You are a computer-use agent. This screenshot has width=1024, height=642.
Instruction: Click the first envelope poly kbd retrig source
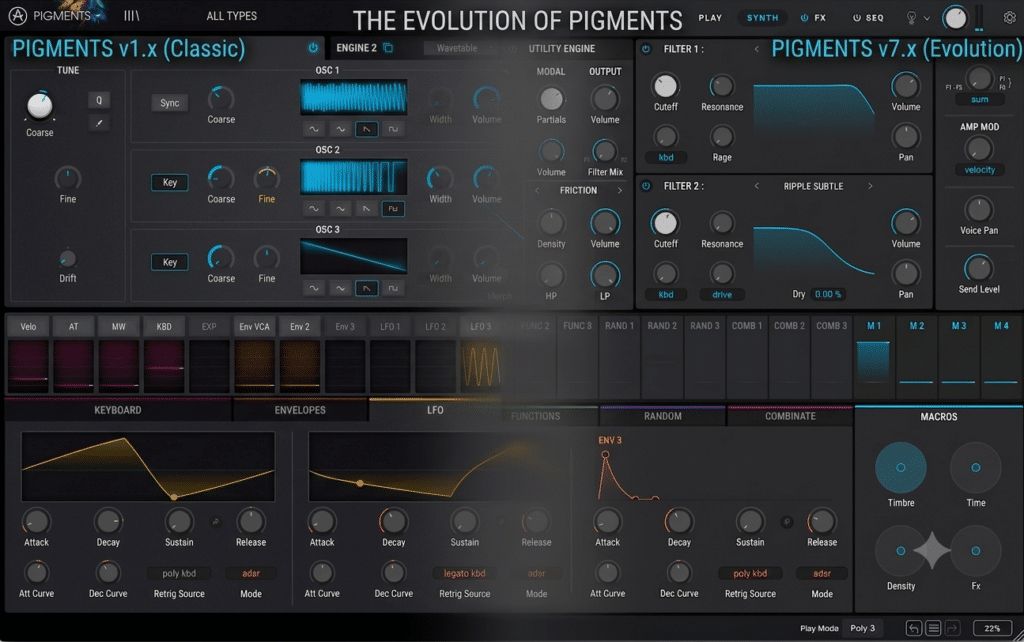tap(179, 573)
